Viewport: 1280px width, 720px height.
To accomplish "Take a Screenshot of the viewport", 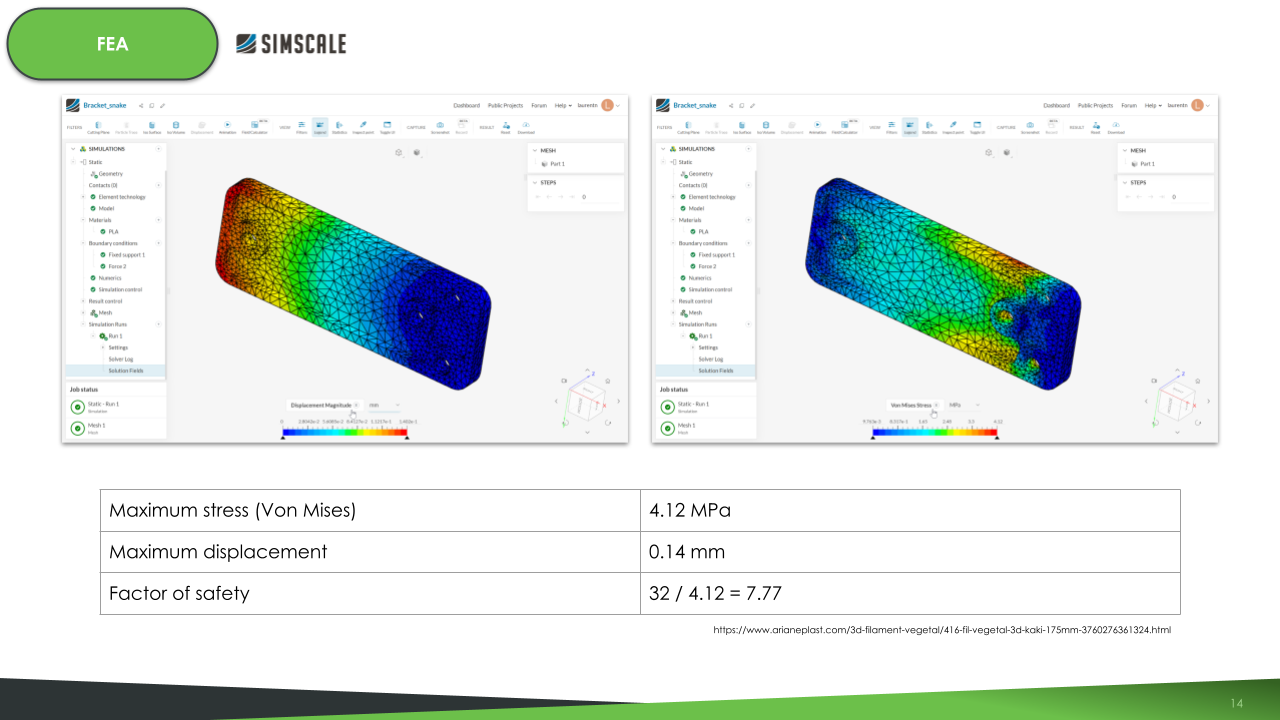I will [x=440, y=126].
